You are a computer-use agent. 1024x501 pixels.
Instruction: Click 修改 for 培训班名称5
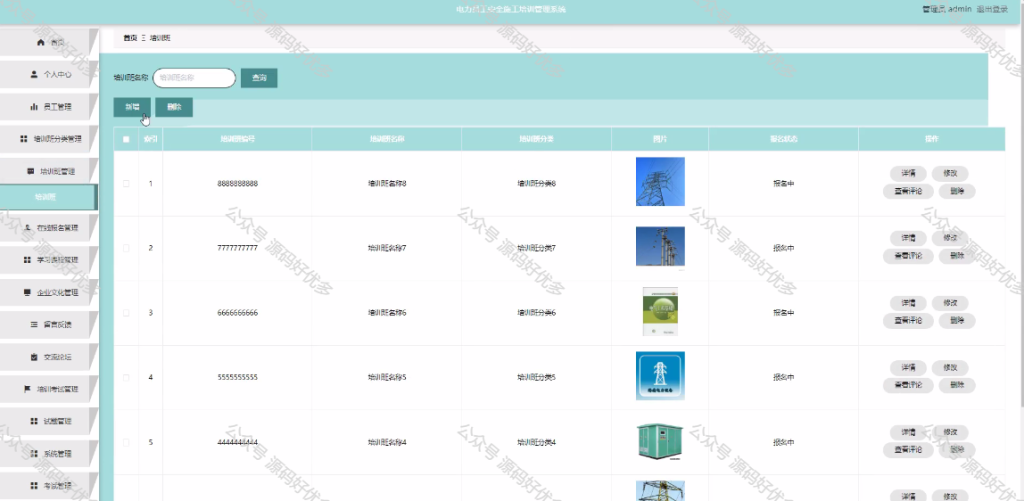[x=950, y=368]
